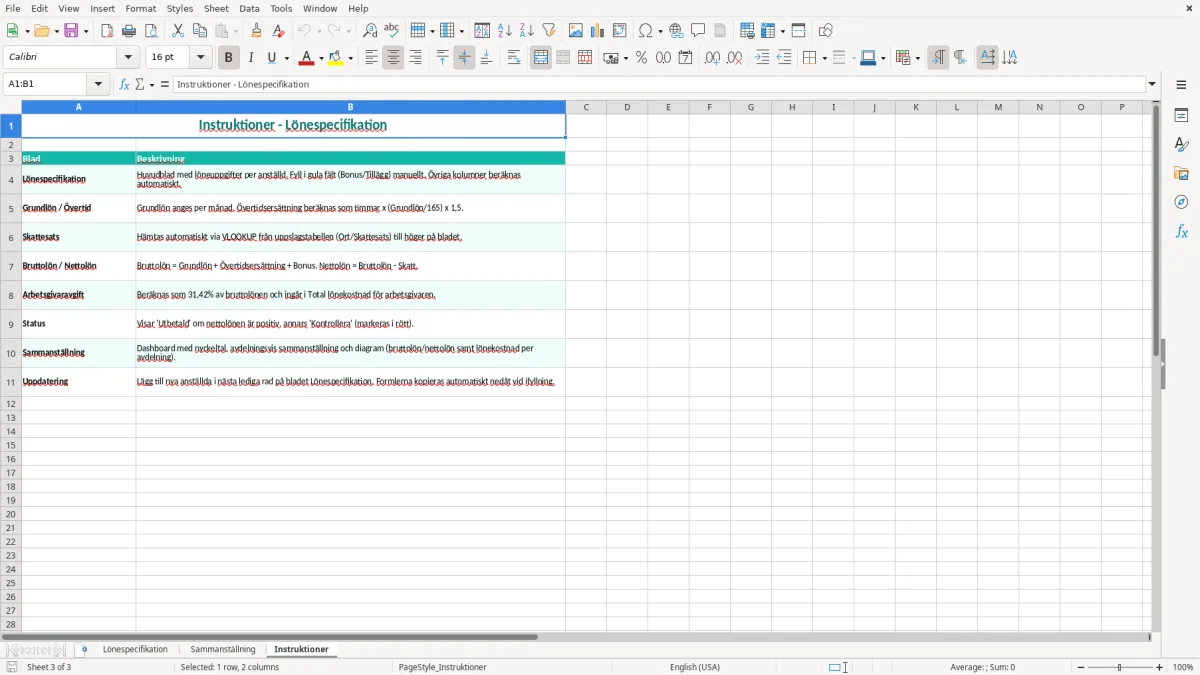This screenshot has height=675, width=1200.
Task: Open the Open-file dropdown arrow
Action: click(x=56, y=31)
